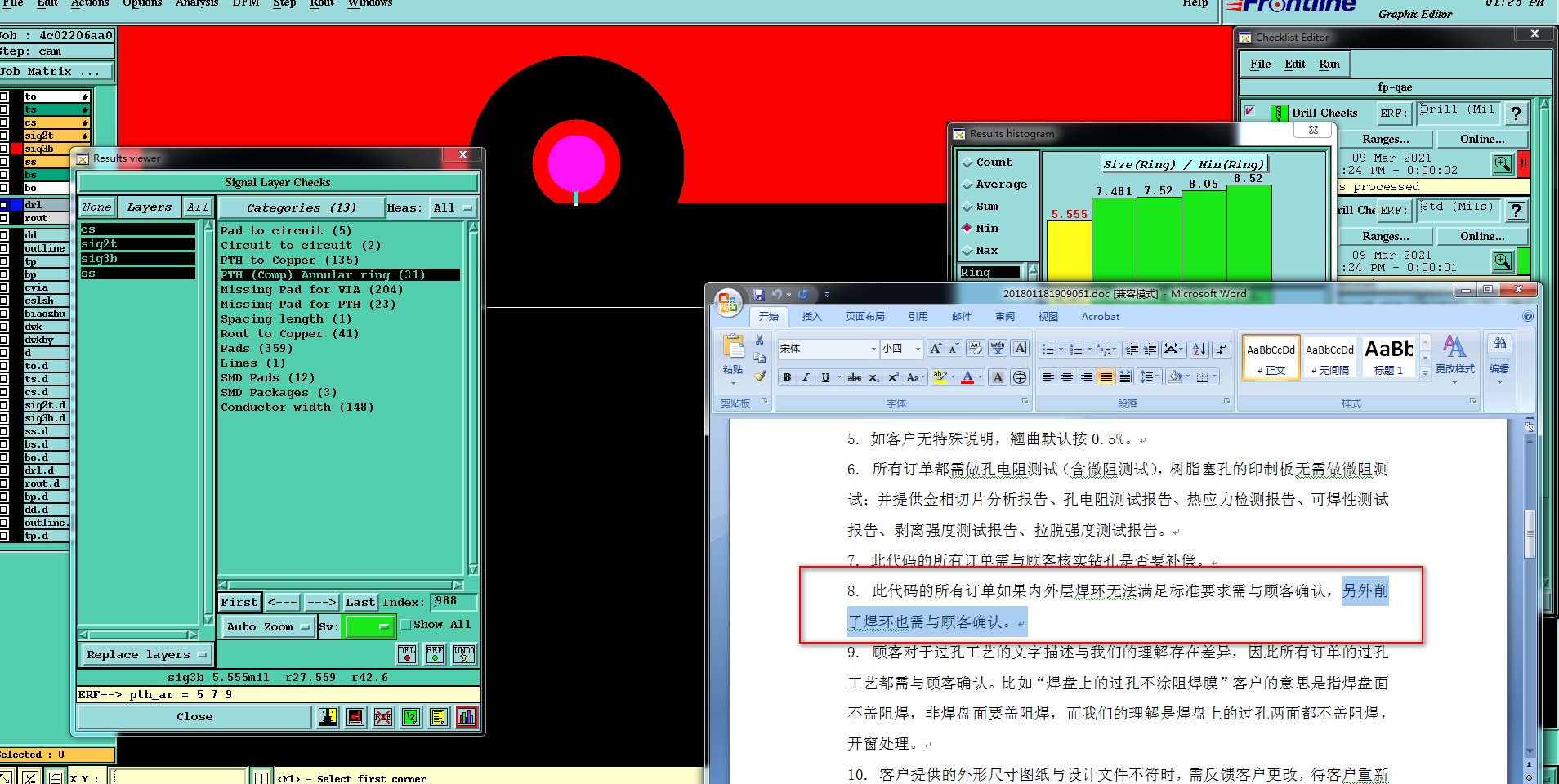
Task: Click the UNDO icon in Results viewer
Action: pyautogui.click(x=464, y=653)
